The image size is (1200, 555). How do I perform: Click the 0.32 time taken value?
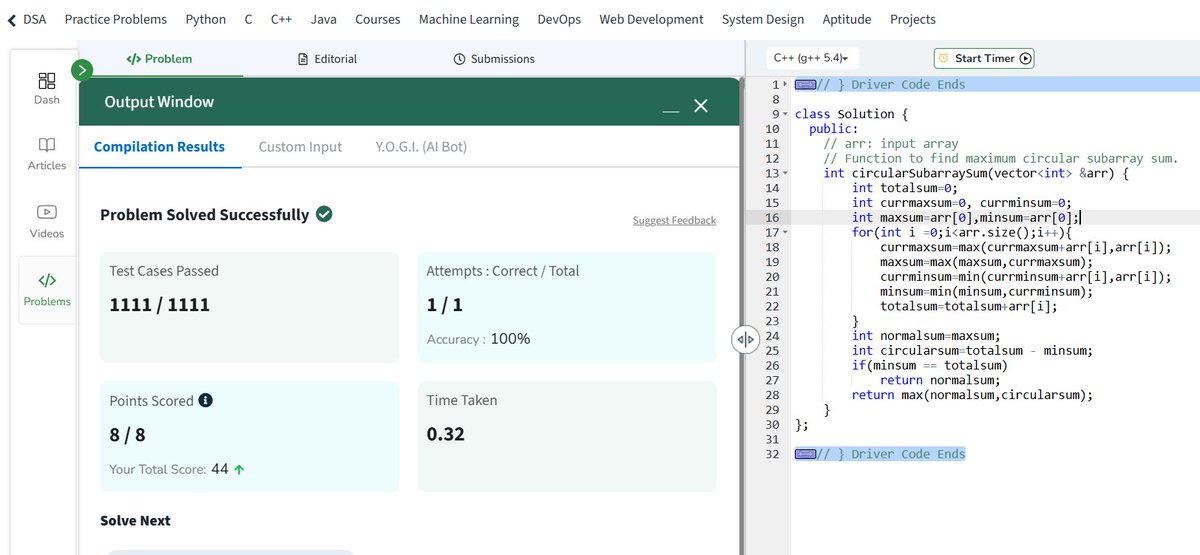tap(446, 434)
